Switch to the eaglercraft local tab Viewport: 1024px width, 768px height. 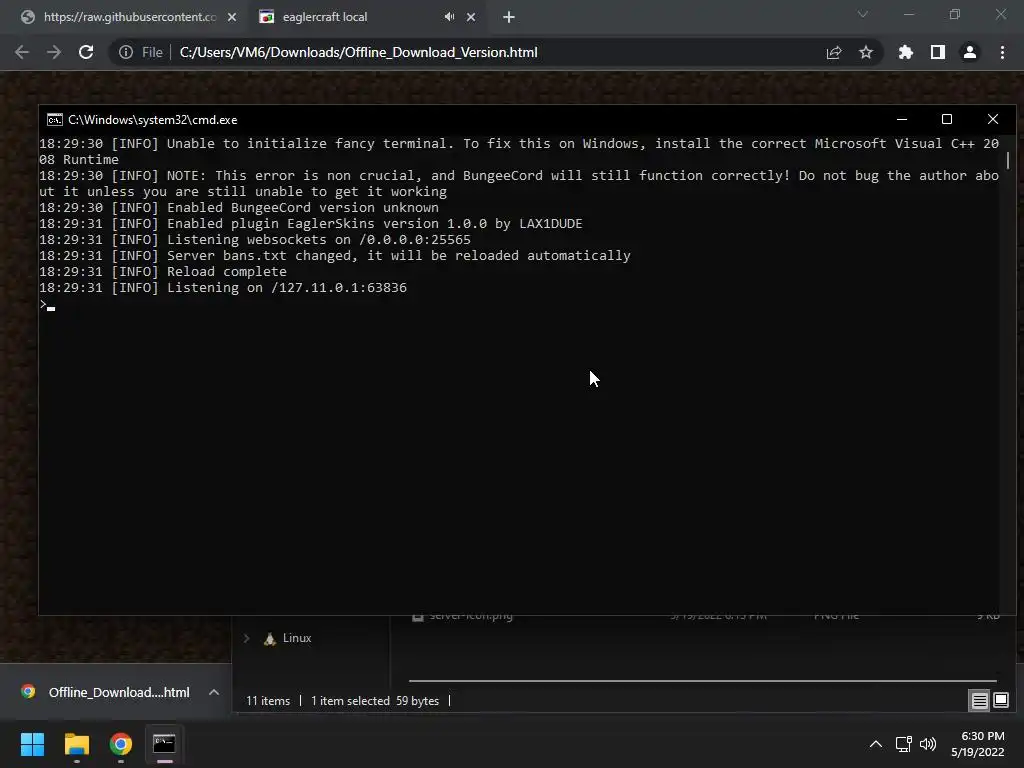353,17
